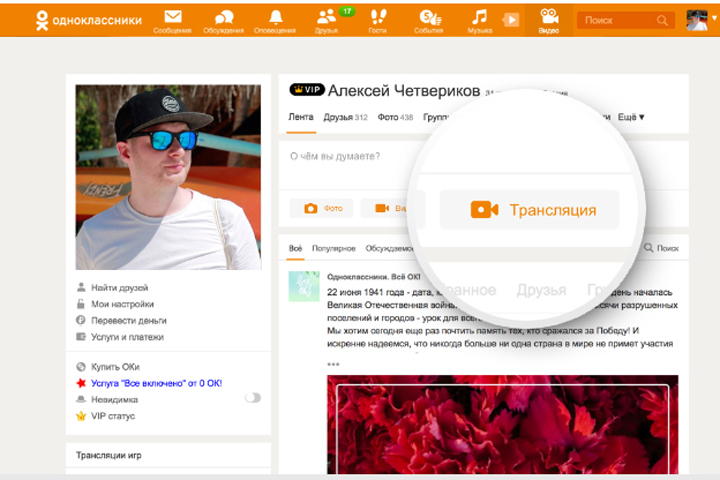720x480 pixels.
Task: Click the События events icon
Action: [429, 19]
